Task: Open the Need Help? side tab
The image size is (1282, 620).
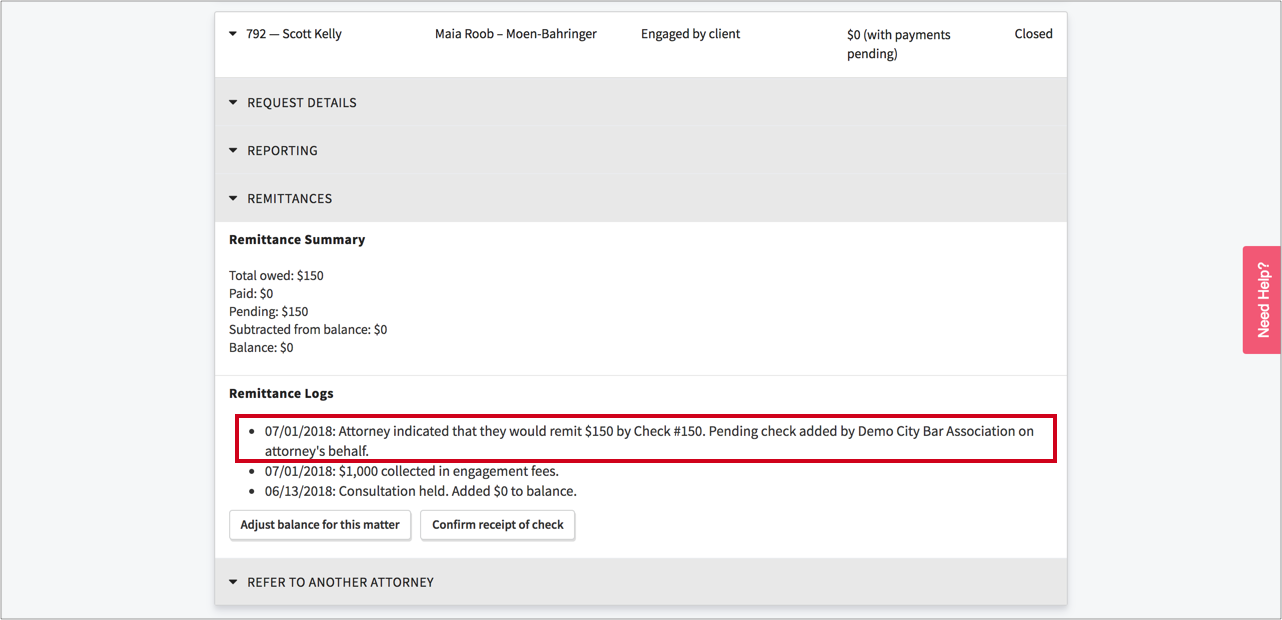Action: (x=1262, y=300)
